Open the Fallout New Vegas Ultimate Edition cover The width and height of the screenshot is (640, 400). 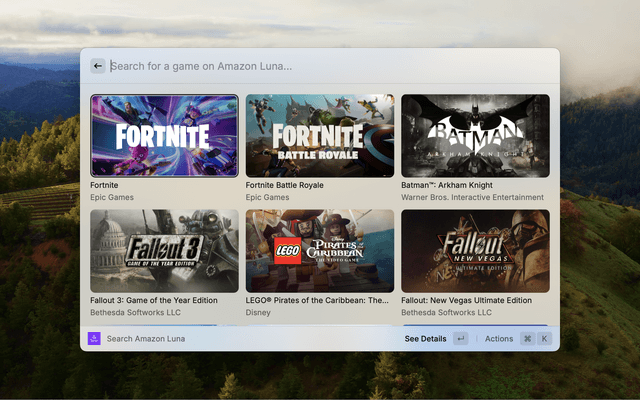(x=475, y=251)
